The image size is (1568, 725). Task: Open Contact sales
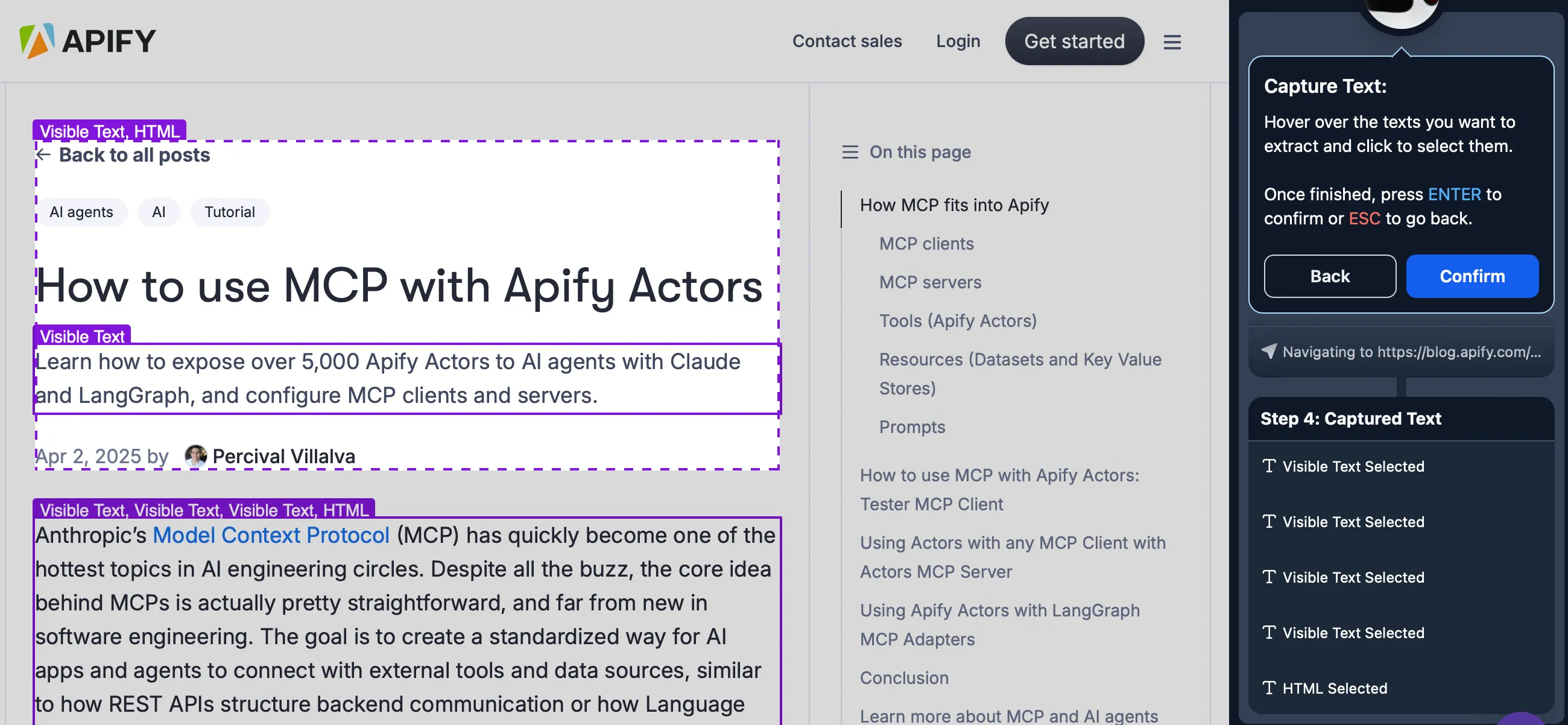tap(847, 42)
